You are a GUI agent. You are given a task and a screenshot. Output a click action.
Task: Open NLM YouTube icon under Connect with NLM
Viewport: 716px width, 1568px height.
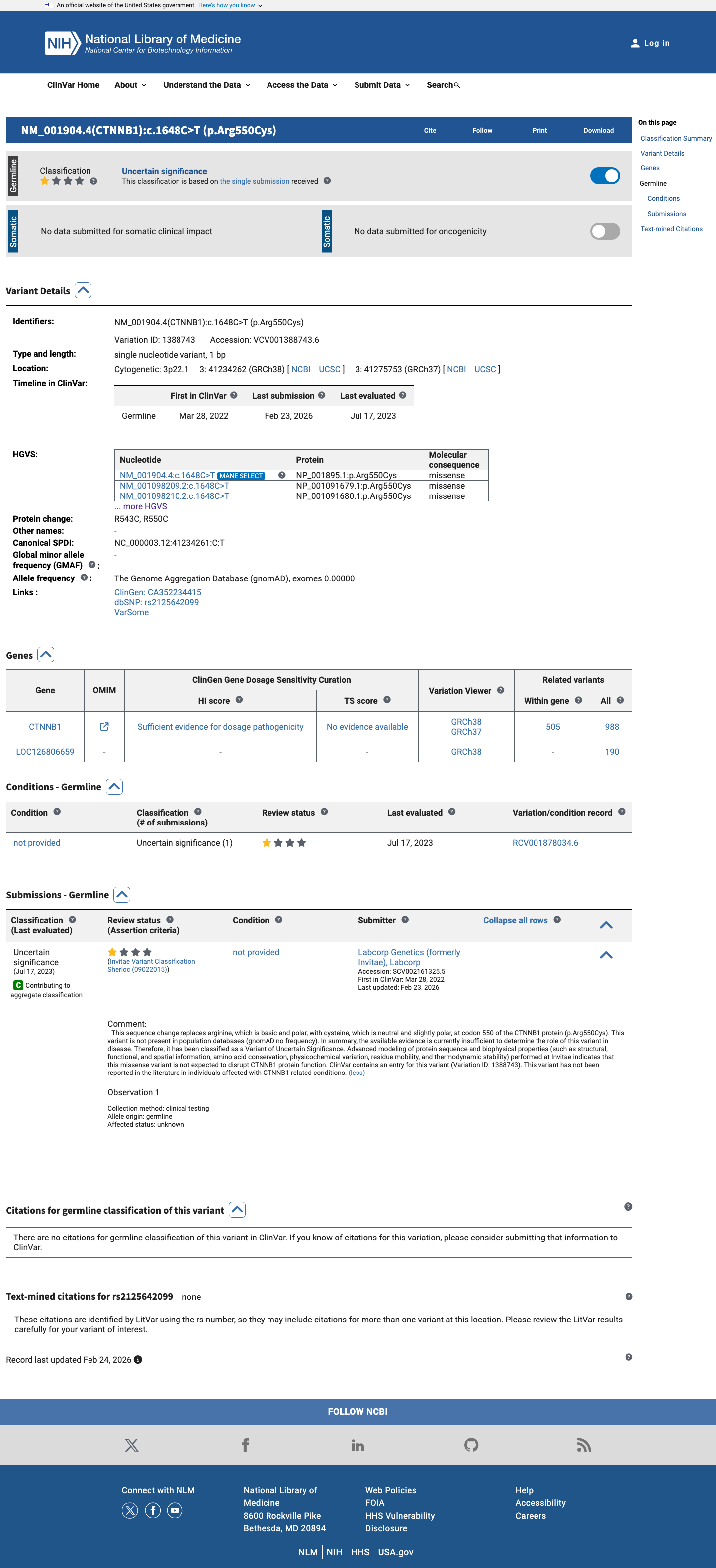175,1510
